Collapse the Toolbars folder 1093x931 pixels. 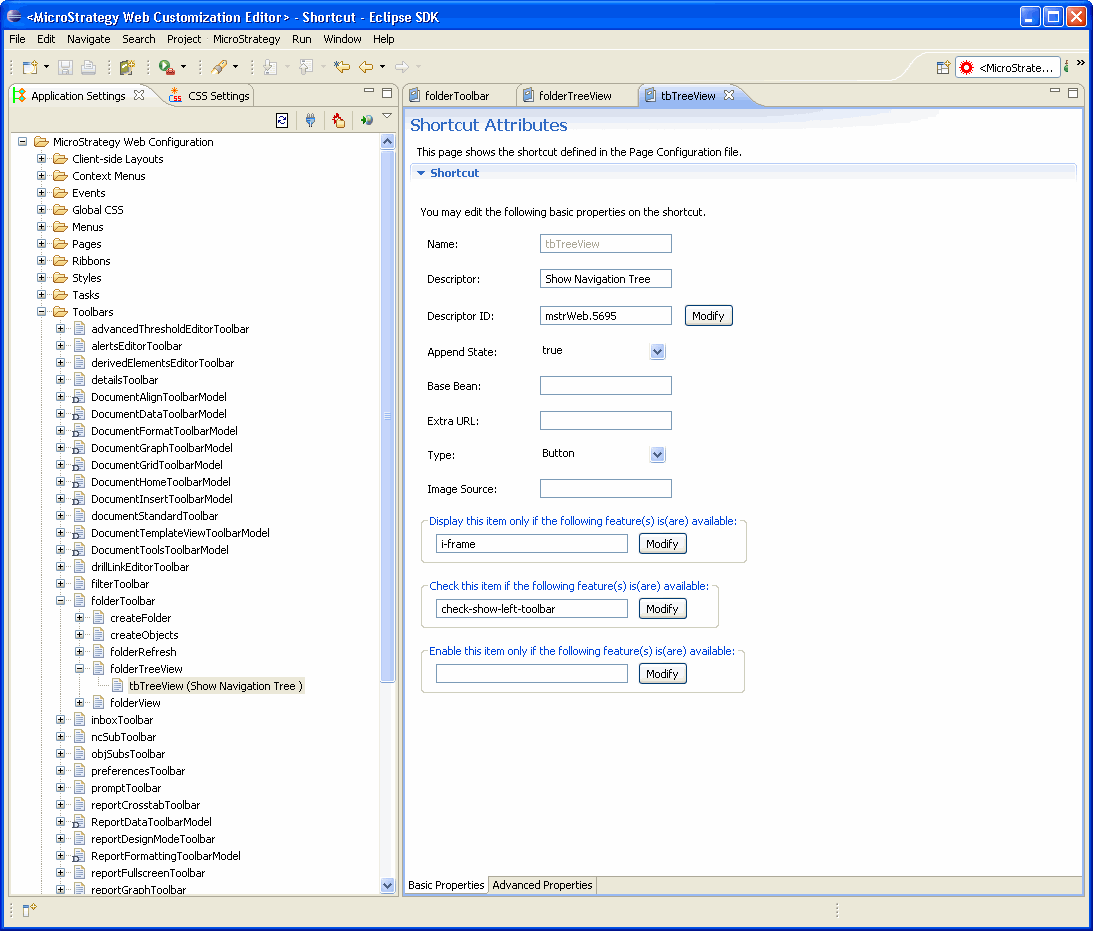coord(42,312)
